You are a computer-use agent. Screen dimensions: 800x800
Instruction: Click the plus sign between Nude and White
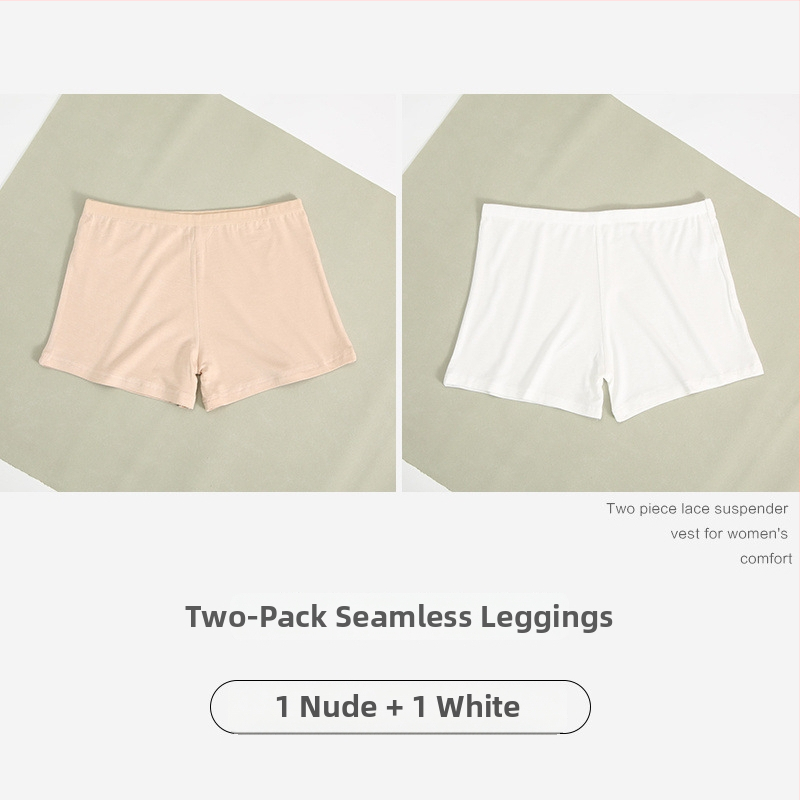coord(394,708)
